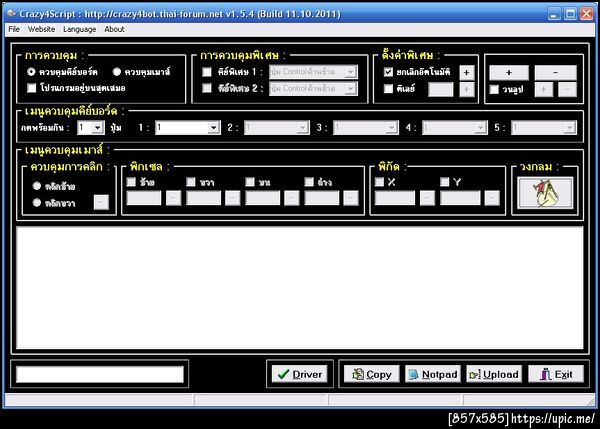Toggle the left pixel checkbox
Viewport: 600px width, 429px height.
click(131, 182)
